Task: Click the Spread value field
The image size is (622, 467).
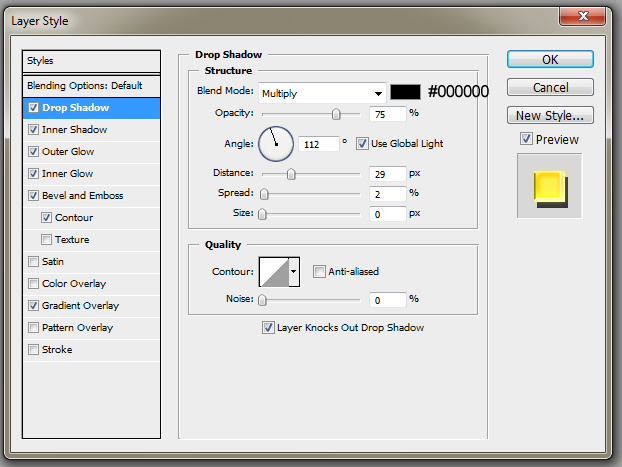Action: (x=388, y=194)
